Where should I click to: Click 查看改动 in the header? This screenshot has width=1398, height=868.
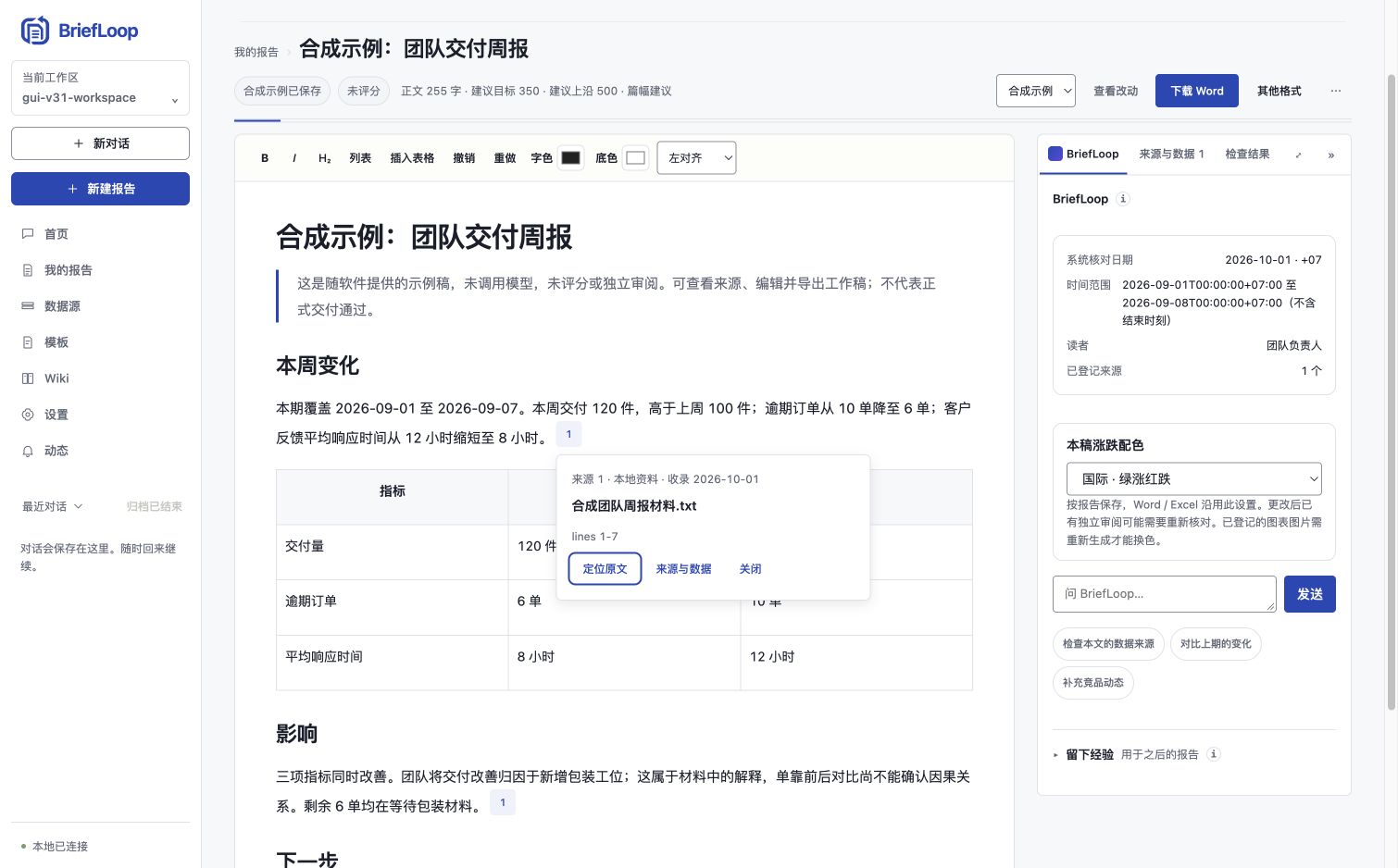pos(1116,91)
